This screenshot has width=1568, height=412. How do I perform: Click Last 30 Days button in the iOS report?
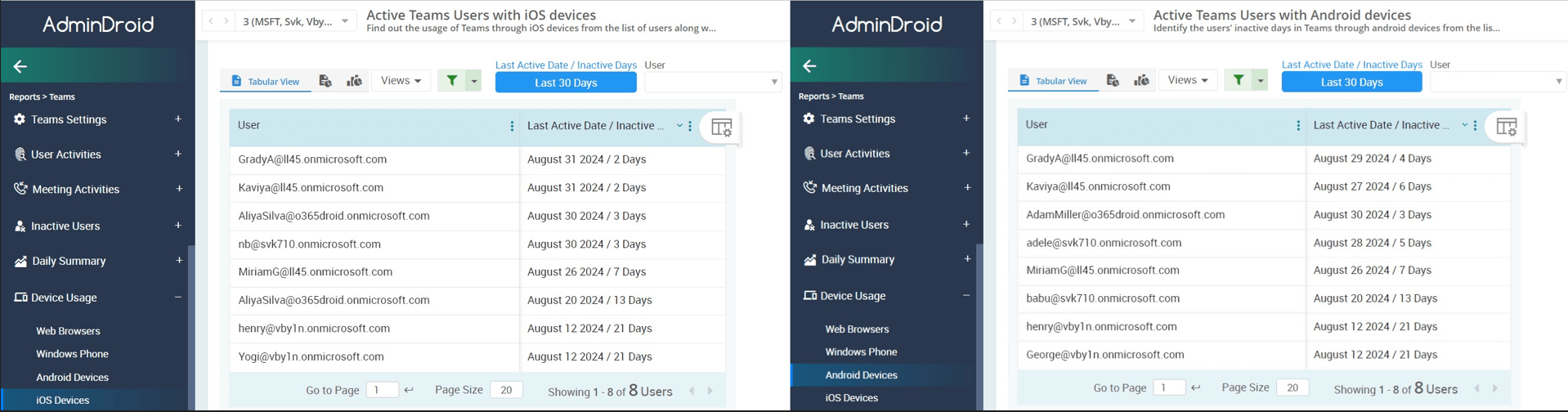[x=566, y=83]
